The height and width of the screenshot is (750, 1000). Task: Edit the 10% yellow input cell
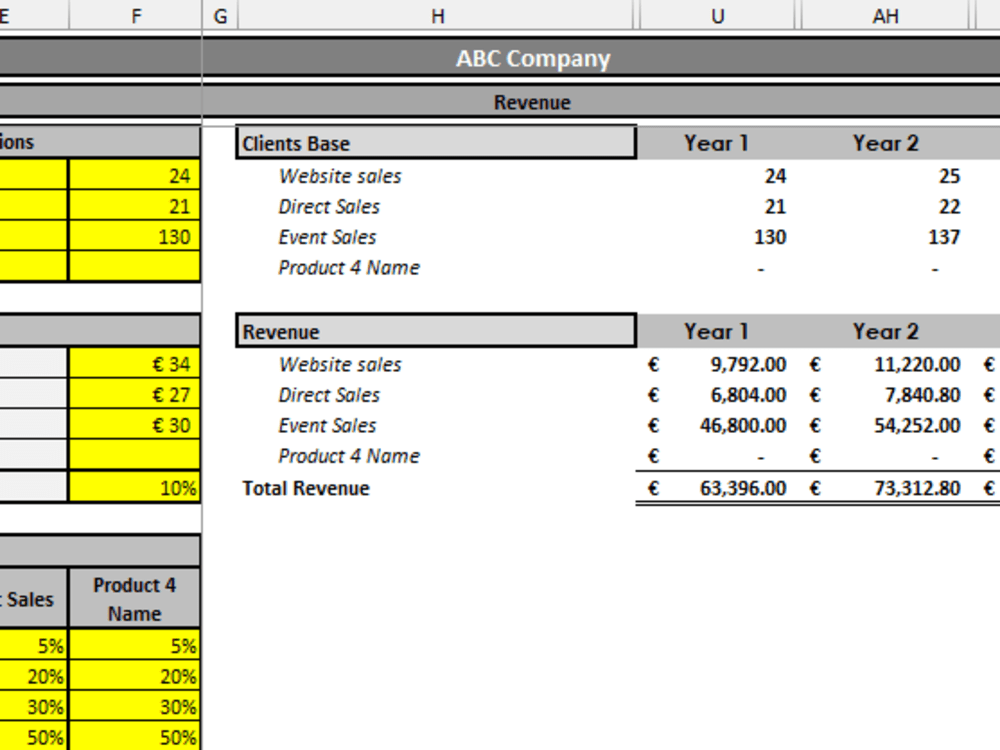(x=134, y=487)
